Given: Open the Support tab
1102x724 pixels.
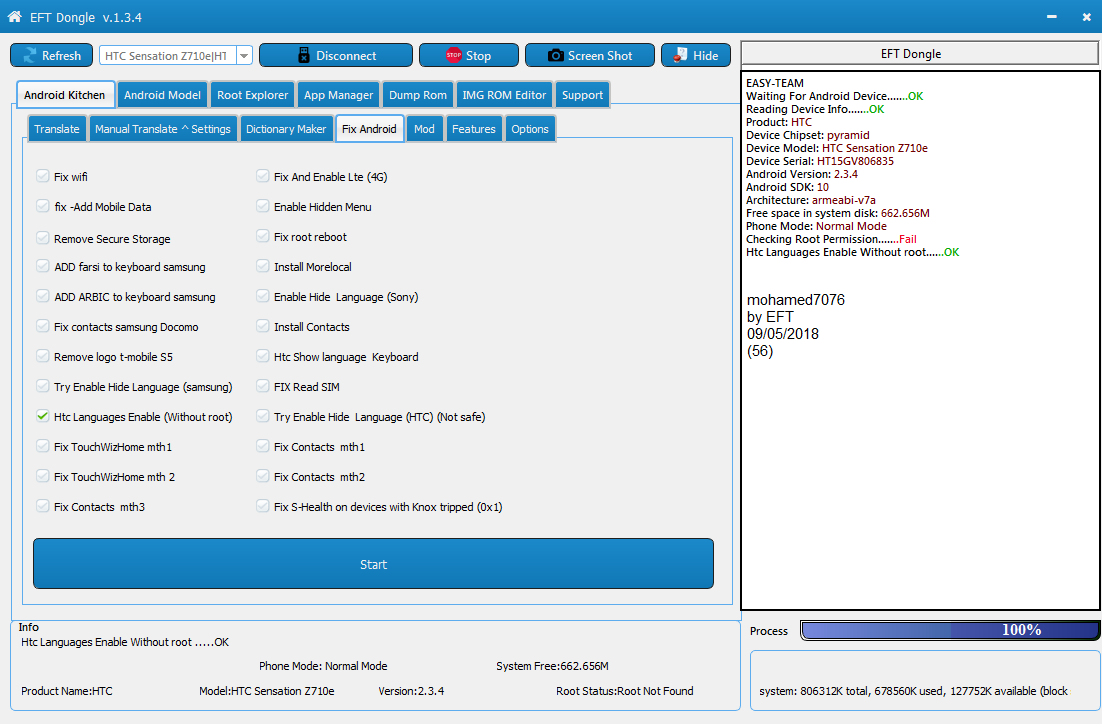Looking at the screenshot, I should tap(582, 95).
